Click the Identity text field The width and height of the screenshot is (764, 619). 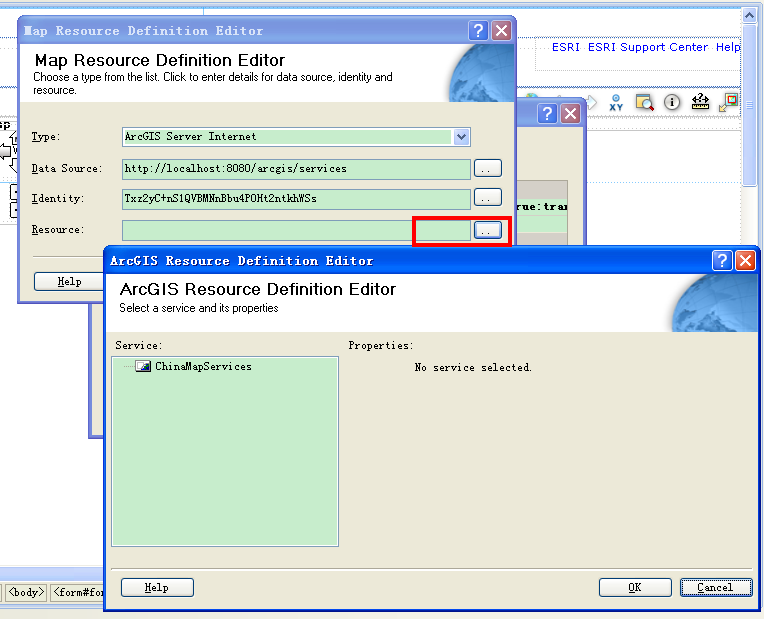(296, 199)
